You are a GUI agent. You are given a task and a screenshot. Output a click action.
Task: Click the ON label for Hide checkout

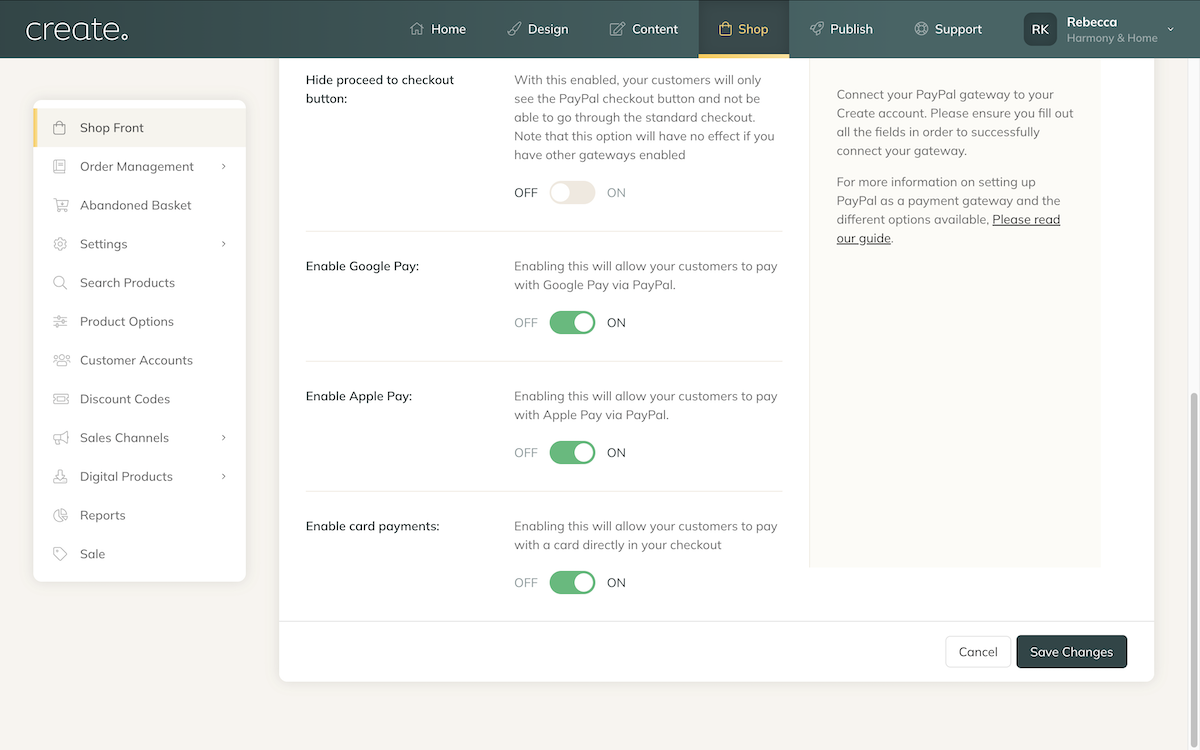tap(616, 193)
